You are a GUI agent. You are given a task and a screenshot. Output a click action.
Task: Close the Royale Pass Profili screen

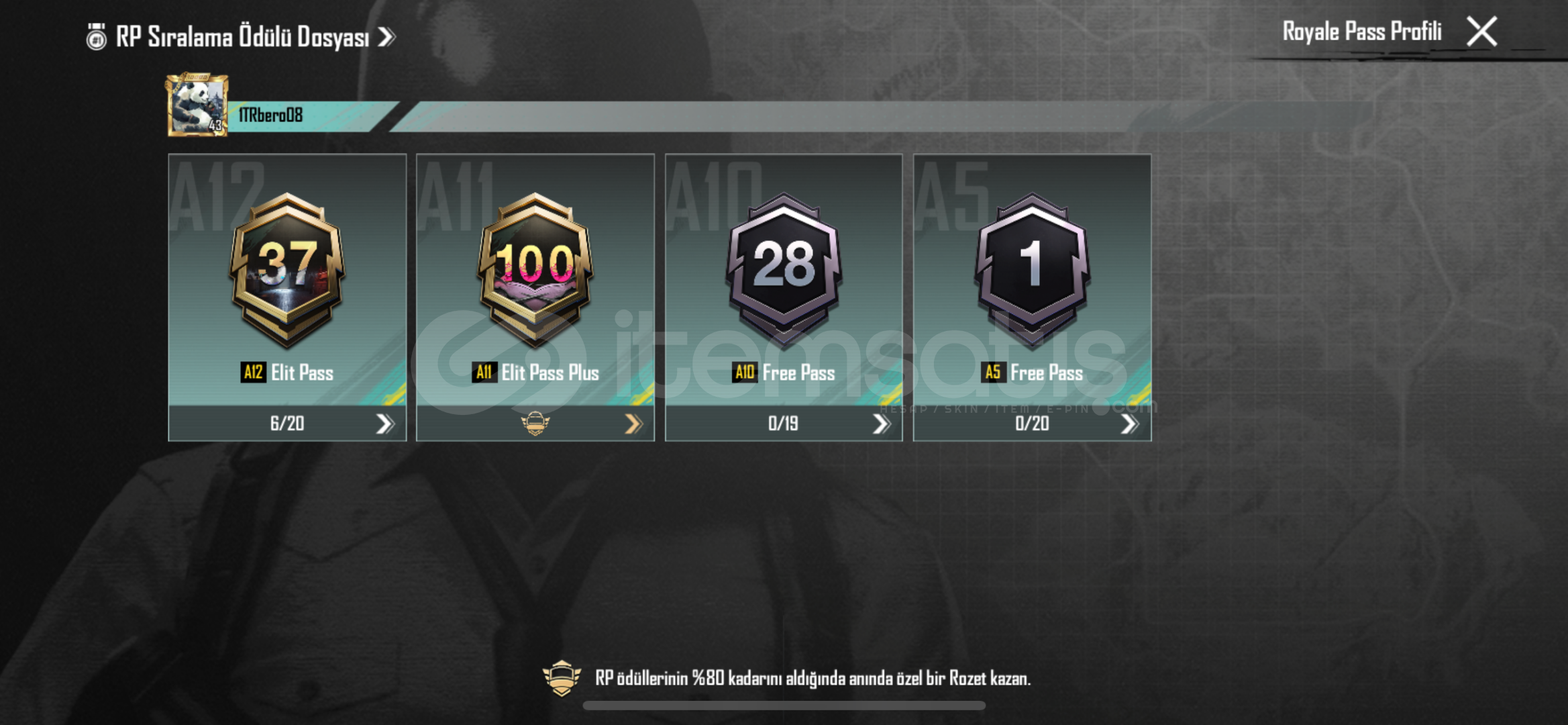pyautogui.click(x=1481, y=32)
